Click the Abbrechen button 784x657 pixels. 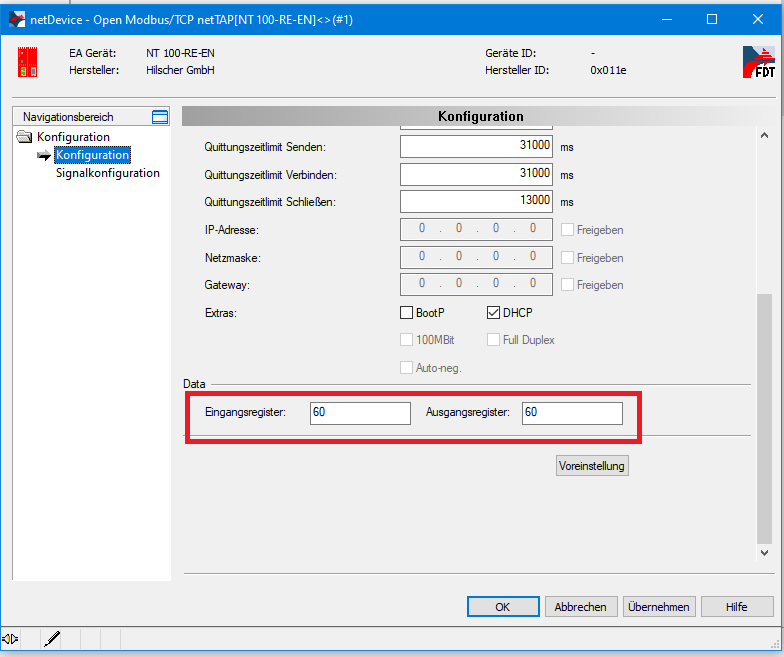[x=581, y=606]
